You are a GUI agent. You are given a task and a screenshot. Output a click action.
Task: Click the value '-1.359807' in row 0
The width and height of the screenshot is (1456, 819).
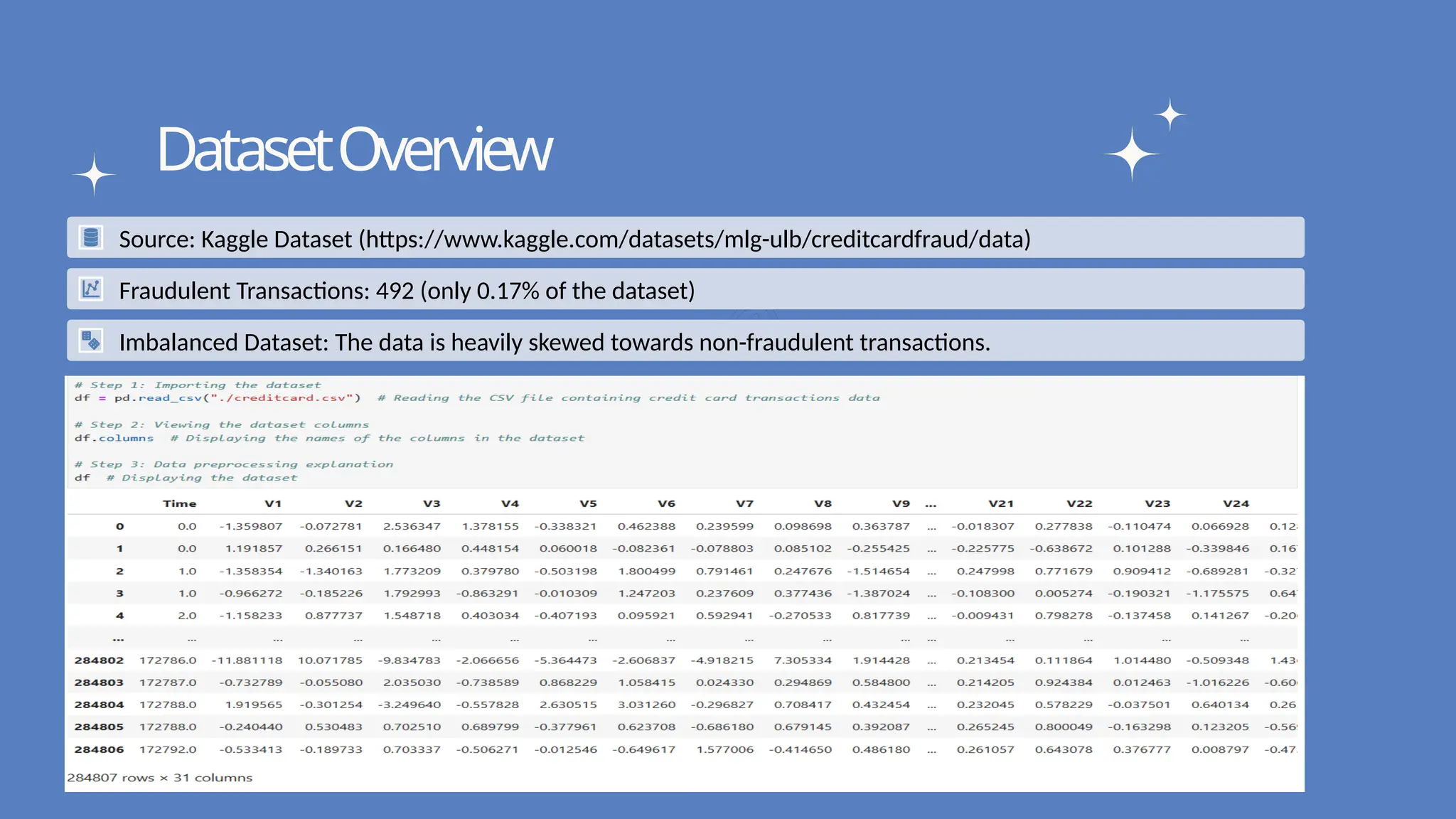[250, 526]
